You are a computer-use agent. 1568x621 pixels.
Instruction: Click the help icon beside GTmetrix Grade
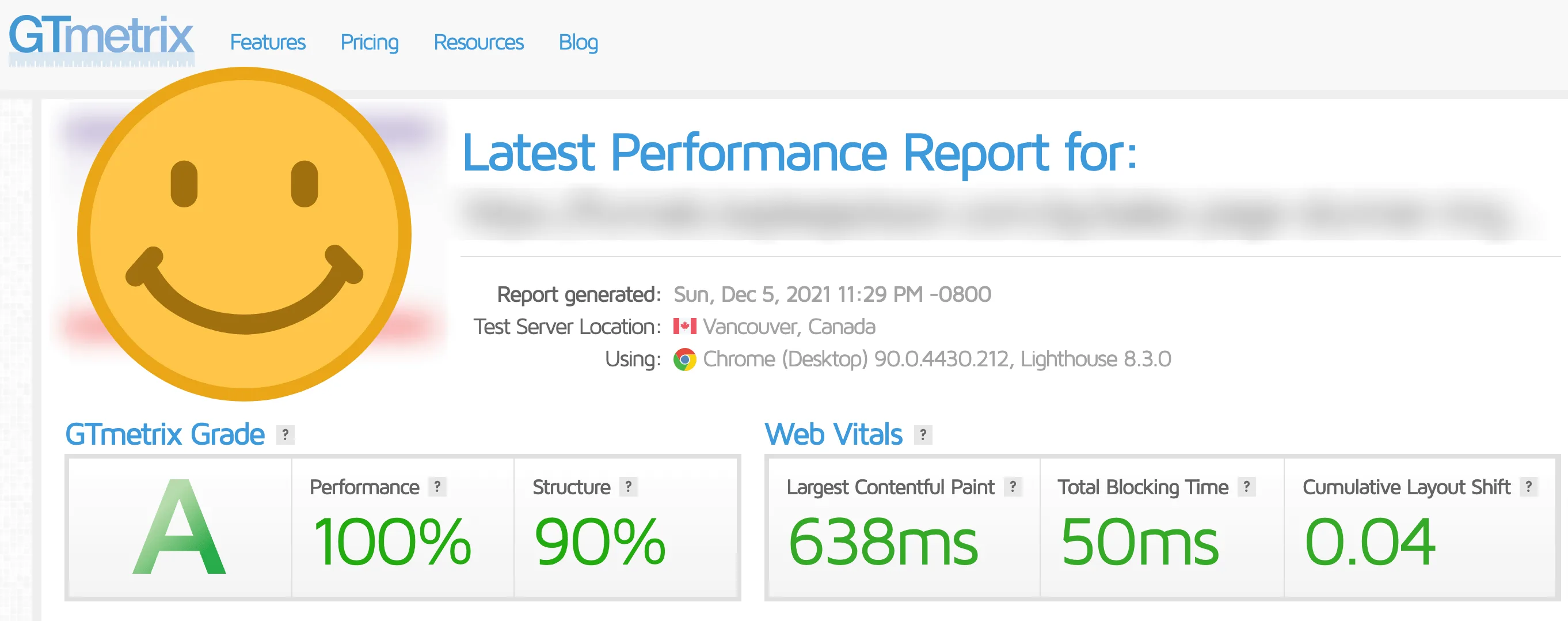(285, 434)
